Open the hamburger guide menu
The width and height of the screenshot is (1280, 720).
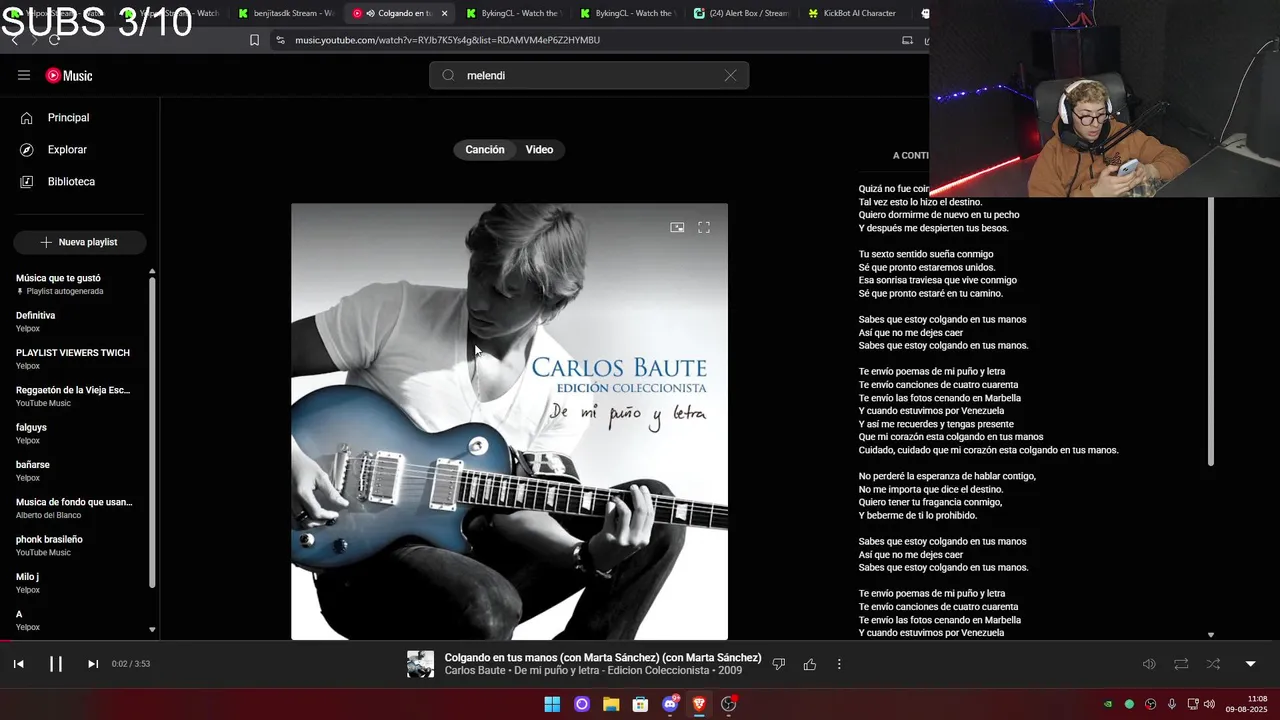[x=24, y=75]
